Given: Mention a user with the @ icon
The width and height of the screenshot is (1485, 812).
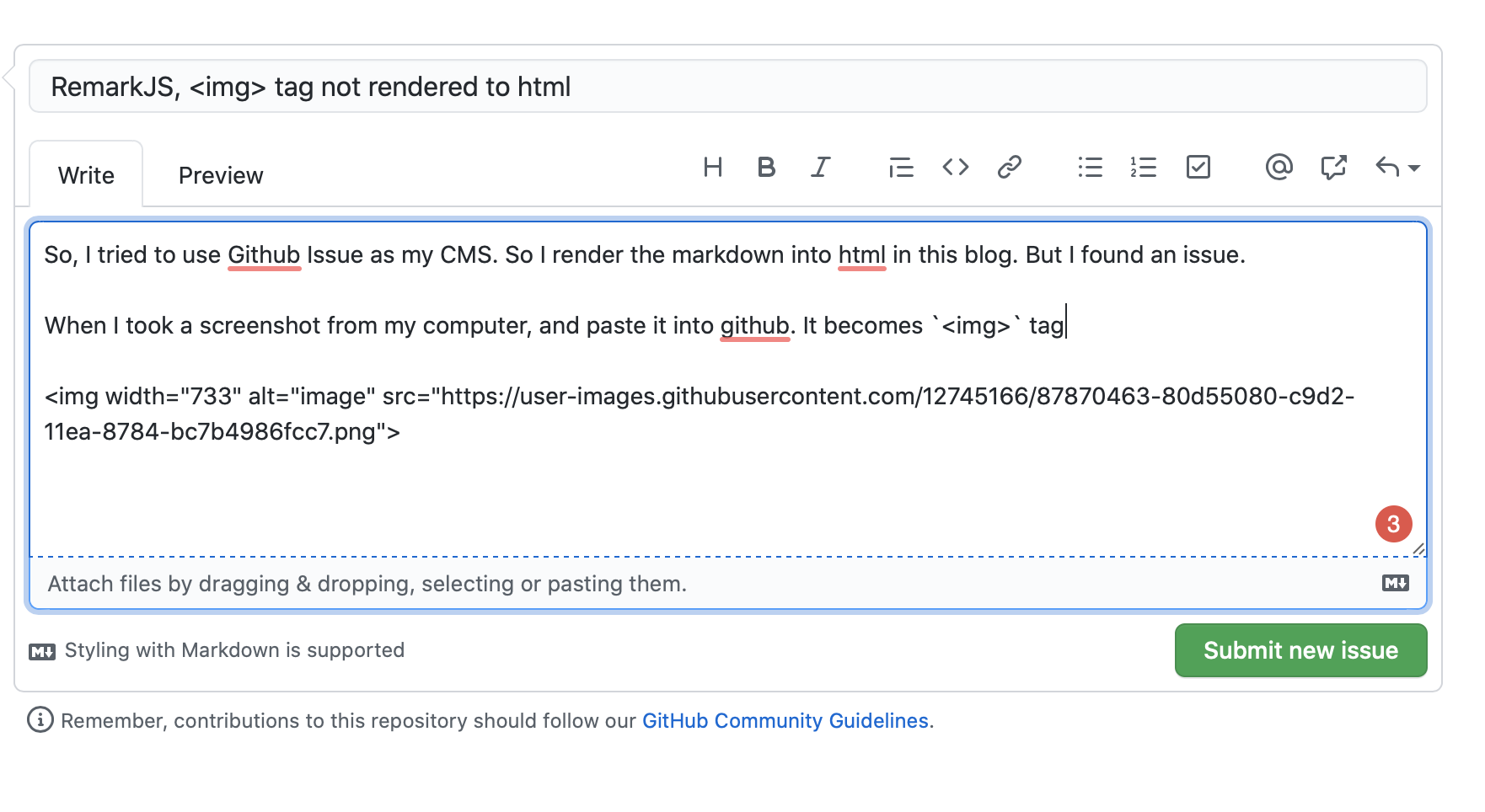Looking at the screenshot, I should [x=1279, y=167].
